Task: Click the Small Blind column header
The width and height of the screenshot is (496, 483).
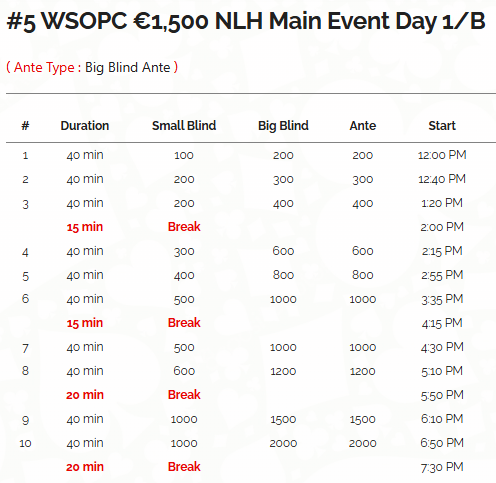Action: tap(184, 126)
